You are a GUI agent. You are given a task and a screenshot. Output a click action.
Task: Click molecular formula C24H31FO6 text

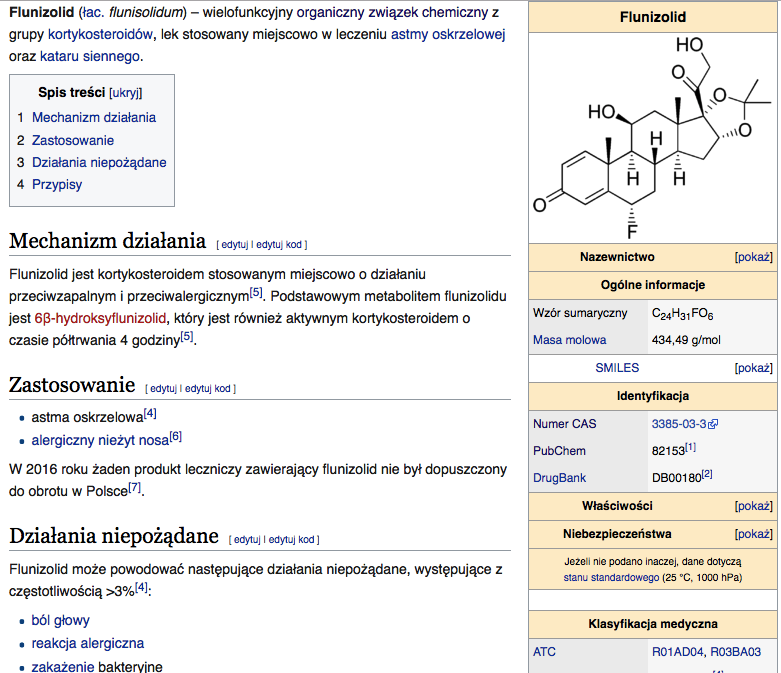[x=682, y=314]
